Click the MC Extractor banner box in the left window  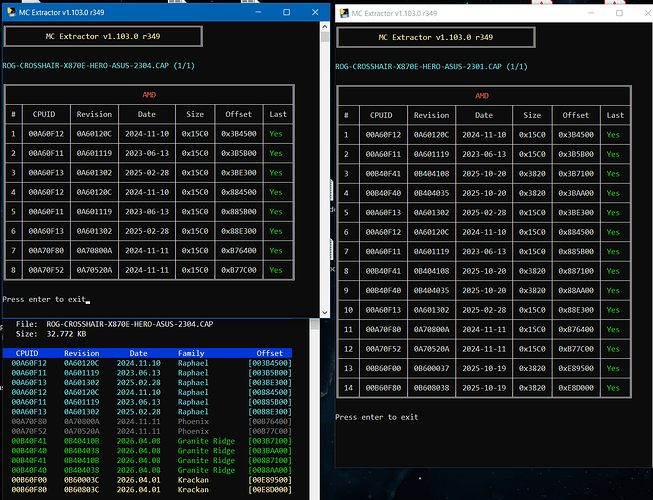pyautogui.click(x=103, y=36)
